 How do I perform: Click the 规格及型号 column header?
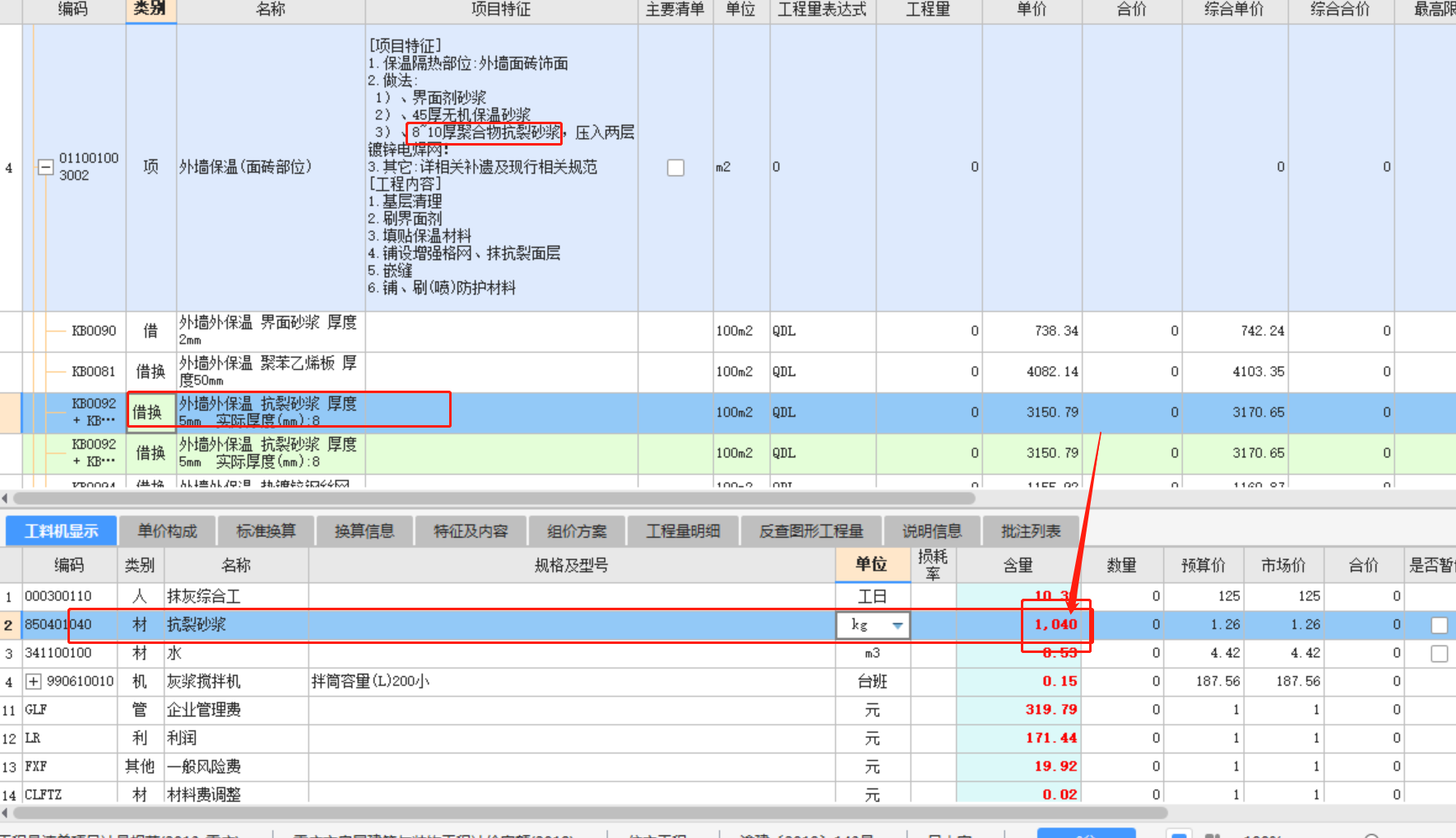(x=571, y=565)
